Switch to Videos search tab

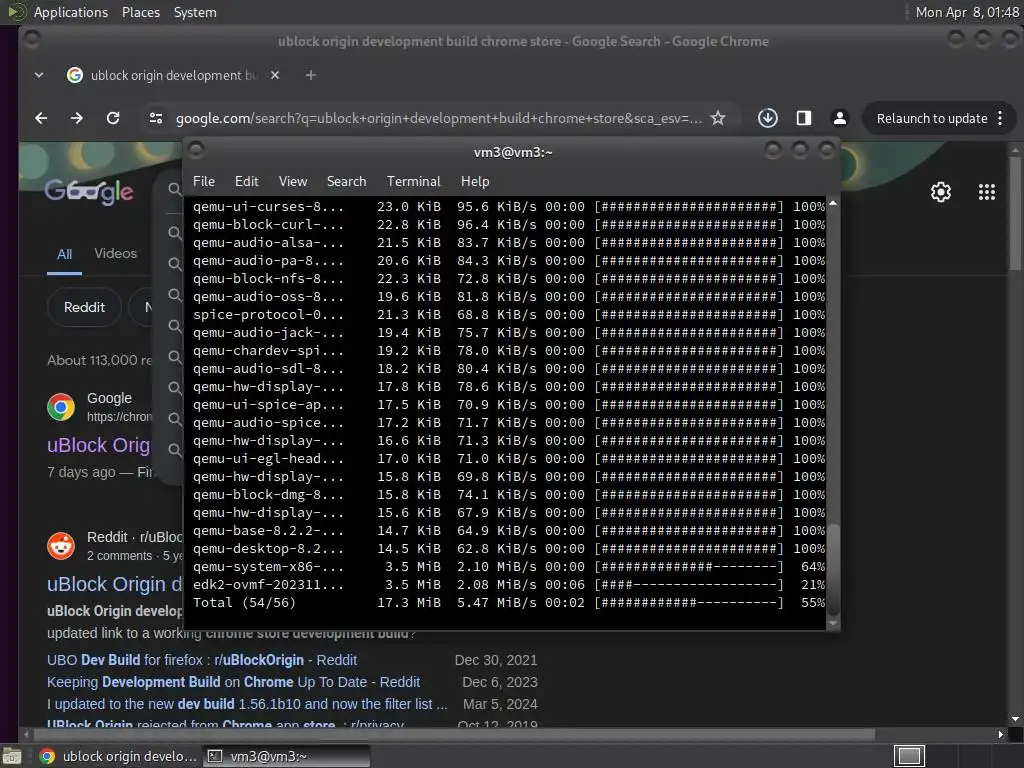[x=116, y=253]
